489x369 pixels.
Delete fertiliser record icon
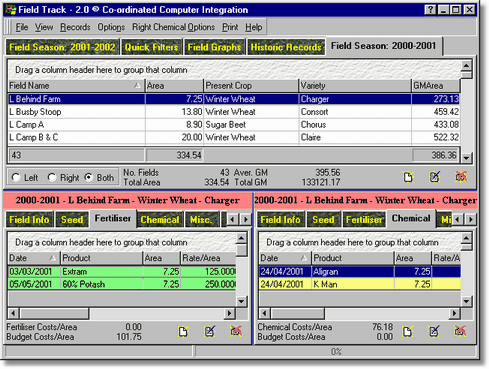(x=236, y=331)
